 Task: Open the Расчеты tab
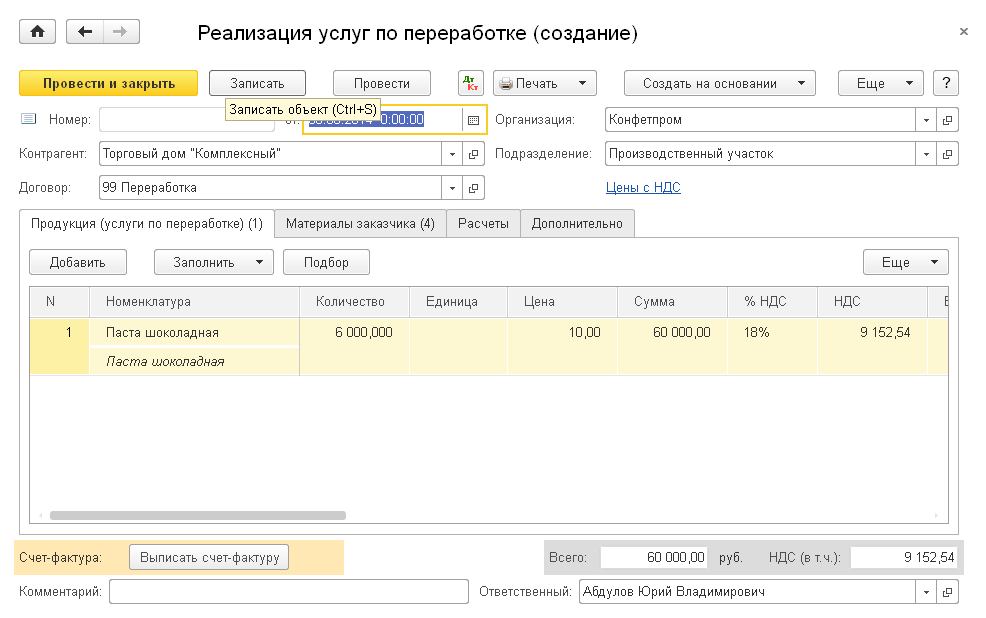pyautogui.click(x=483, y=224)
